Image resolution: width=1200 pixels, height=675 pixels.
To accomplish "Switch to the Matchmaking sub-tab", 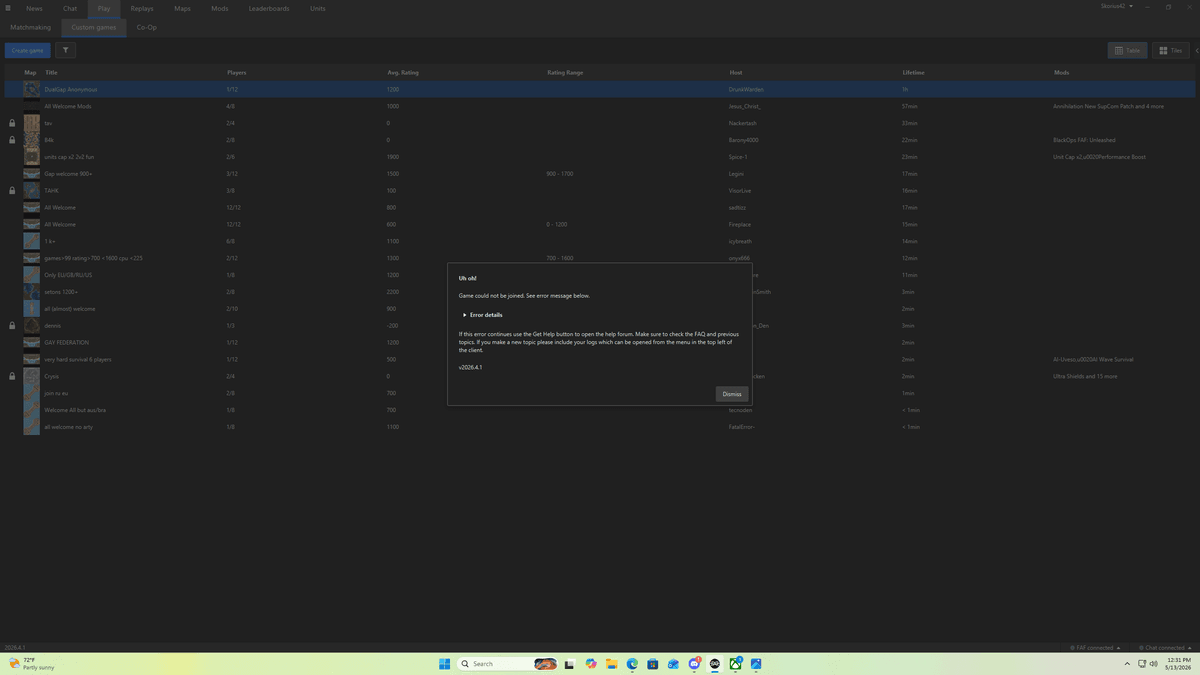I will click(30, 27).
